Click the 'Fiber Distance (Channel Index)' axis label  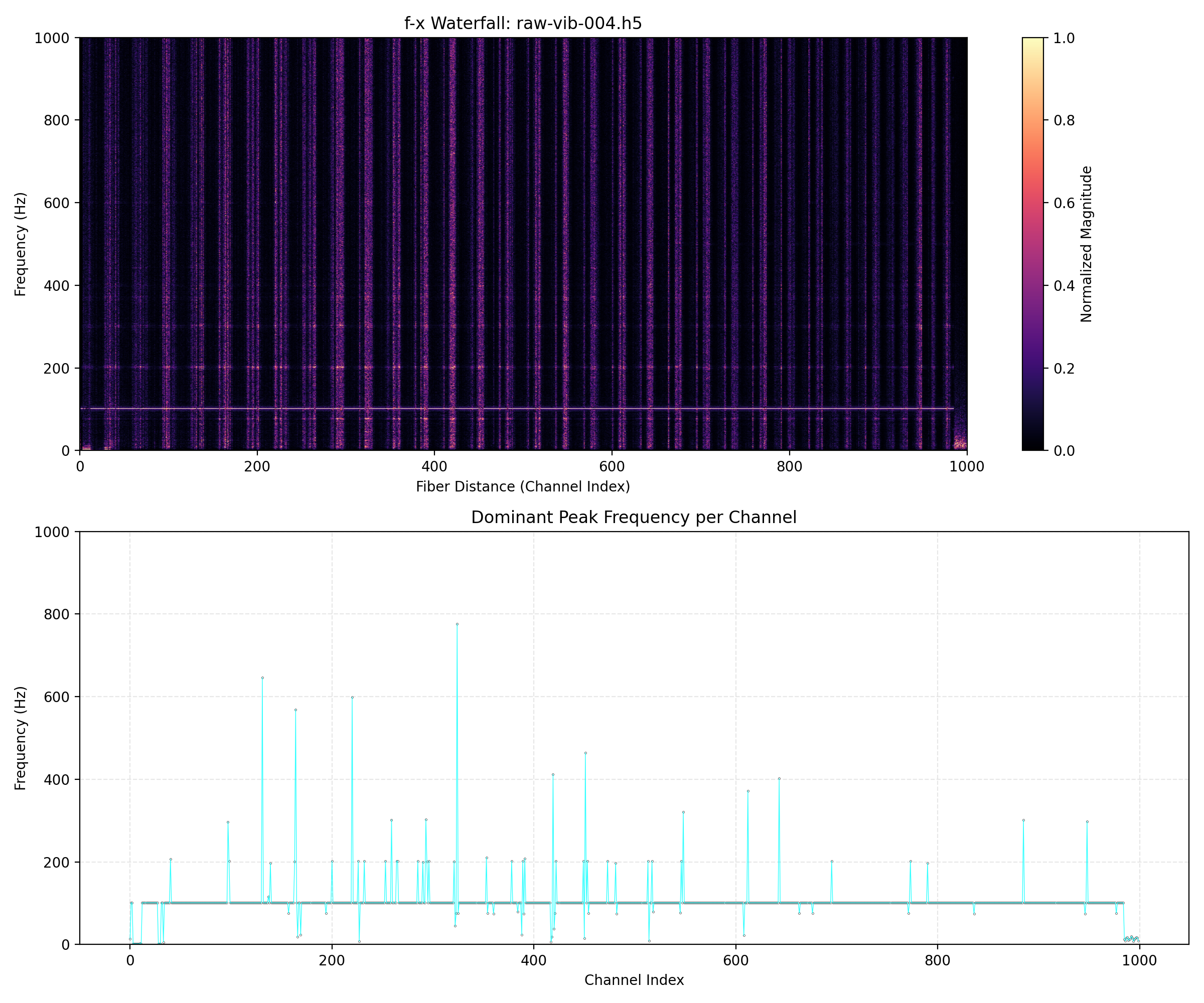523,486
